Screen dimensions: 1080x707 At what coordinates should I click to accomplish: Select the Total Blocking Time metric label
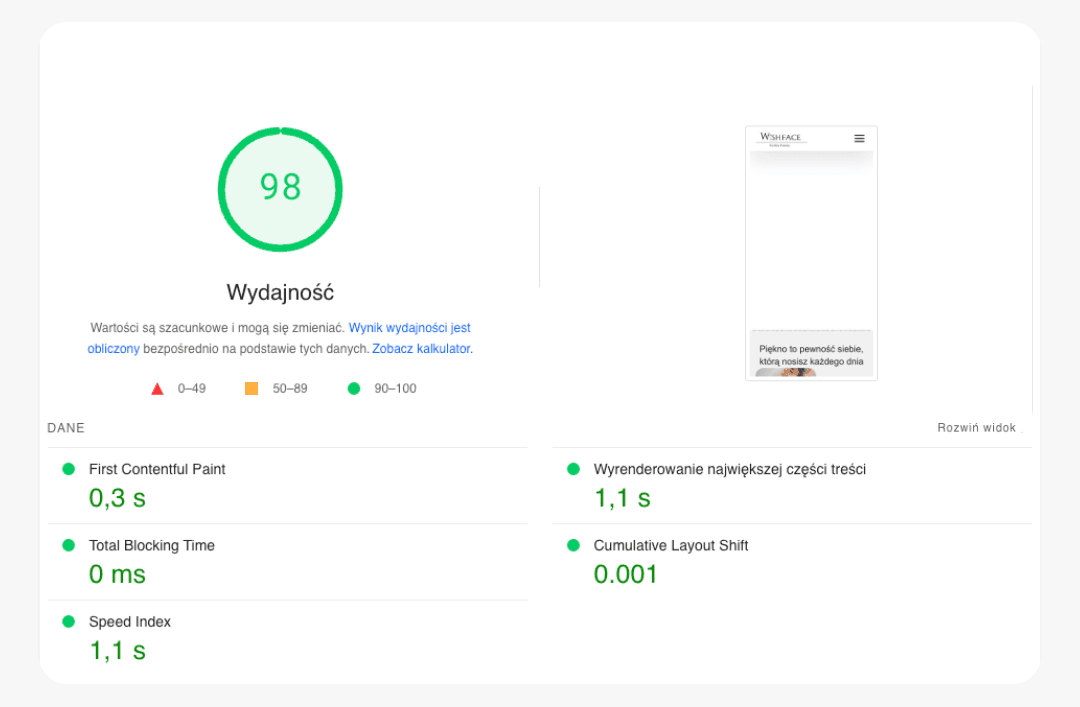[x=151, y=545]
